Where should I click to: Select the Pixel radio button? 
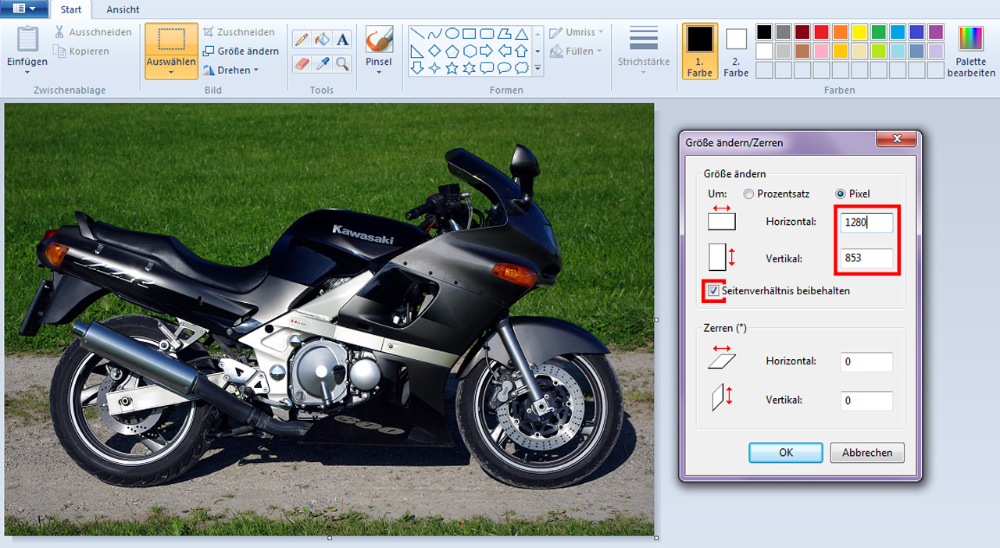coord(840,193)
